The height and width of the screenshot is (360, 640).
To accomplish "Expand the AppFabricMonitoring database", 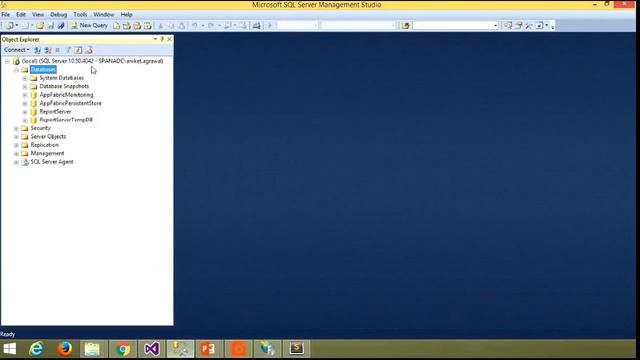I will [25, 95].
